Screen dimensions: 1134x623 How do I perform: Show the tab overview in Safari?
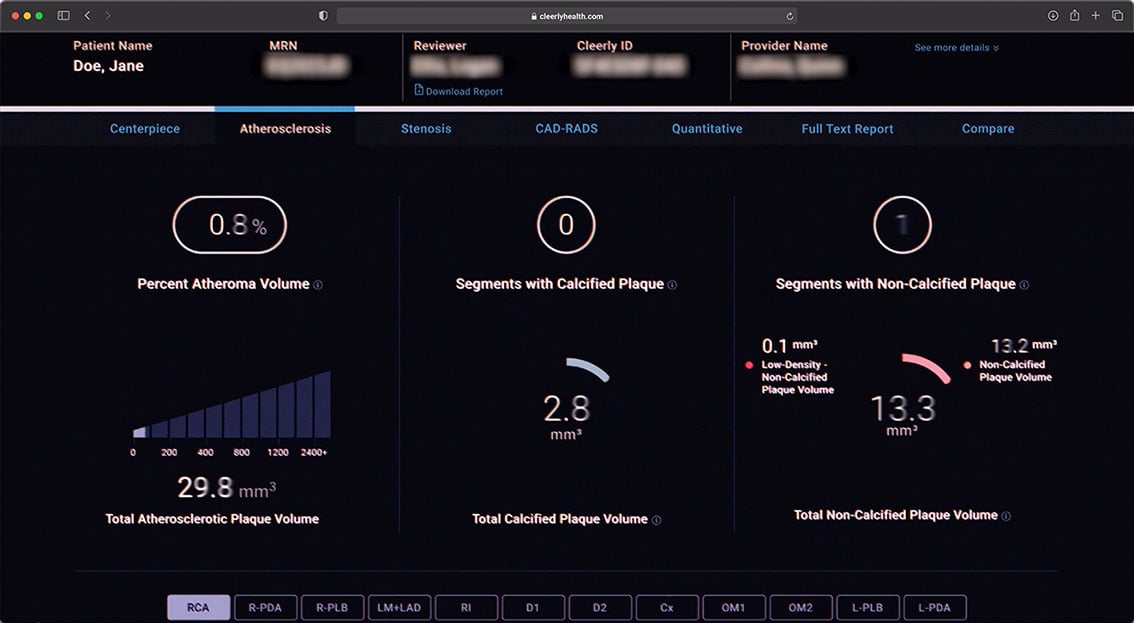click(x=1117, y=16)
